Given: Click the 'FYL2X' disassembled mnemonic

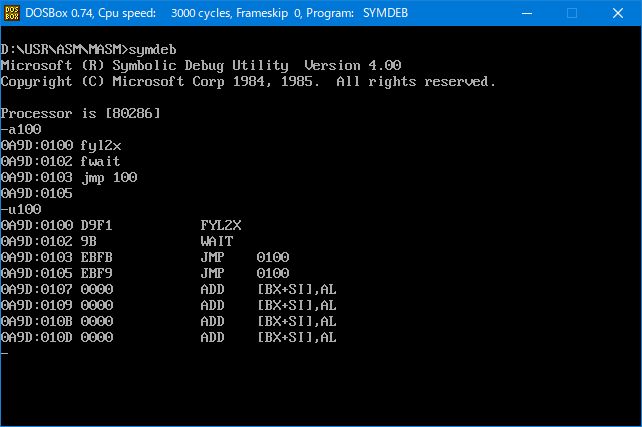Looking at the screenshot, I should coord(221,225).
